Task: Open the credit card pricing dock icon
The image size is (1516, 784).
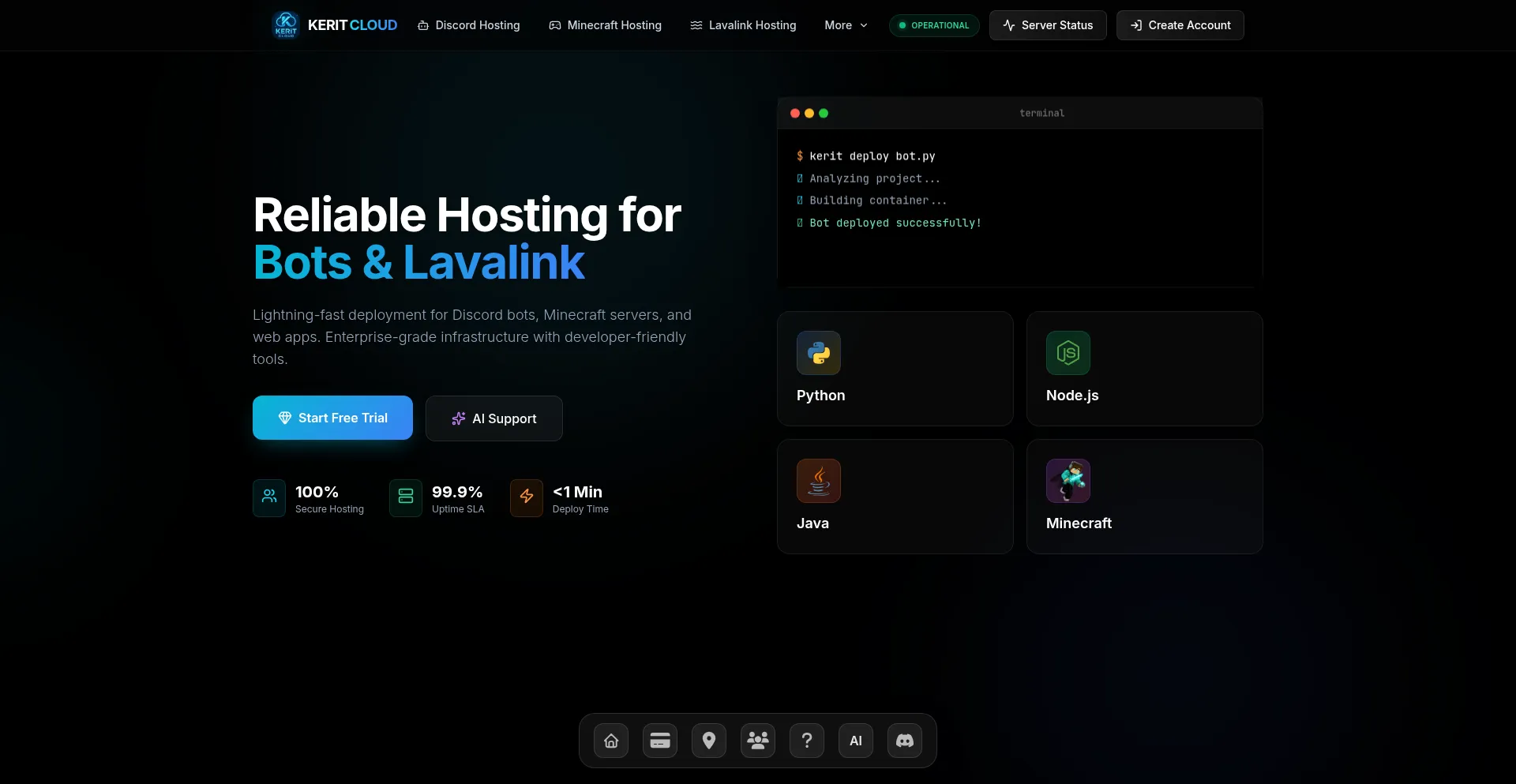Action: (x=660, y=741)
